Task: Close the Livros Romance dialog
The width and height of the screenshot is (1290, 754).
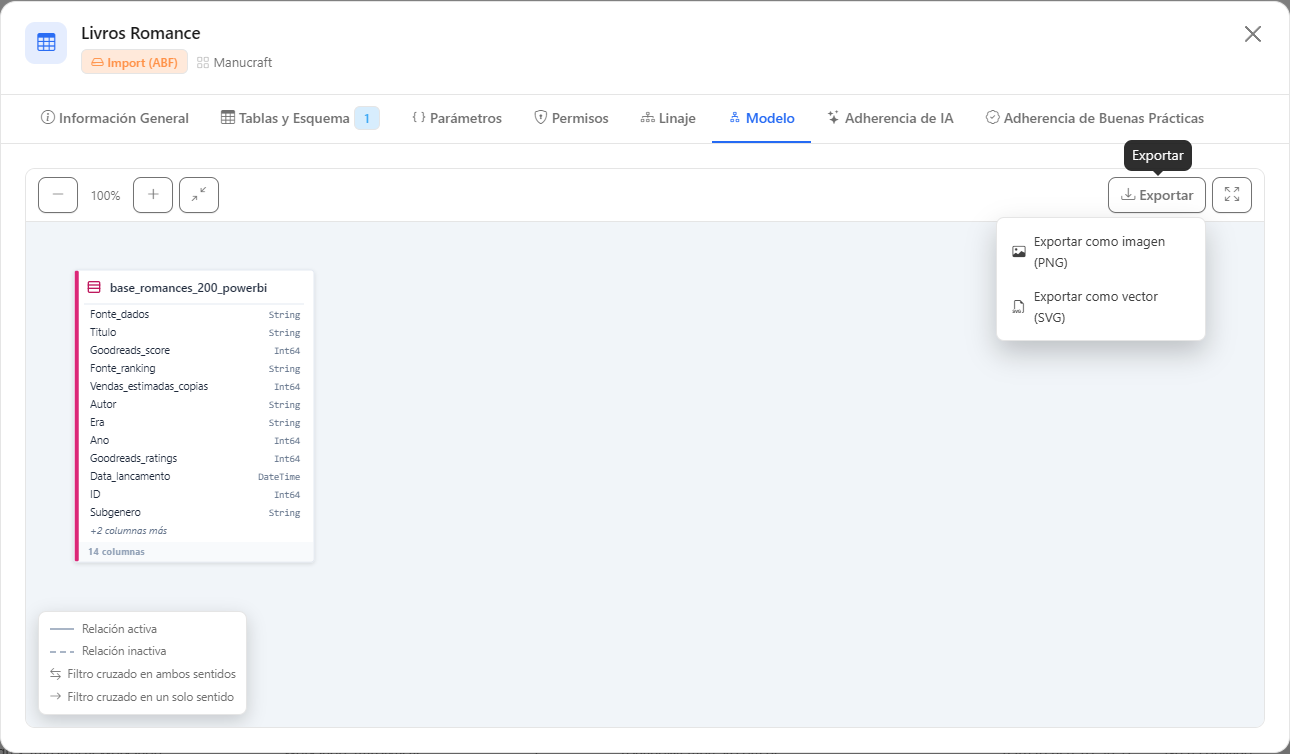Action: click(x=1252, y=34)
